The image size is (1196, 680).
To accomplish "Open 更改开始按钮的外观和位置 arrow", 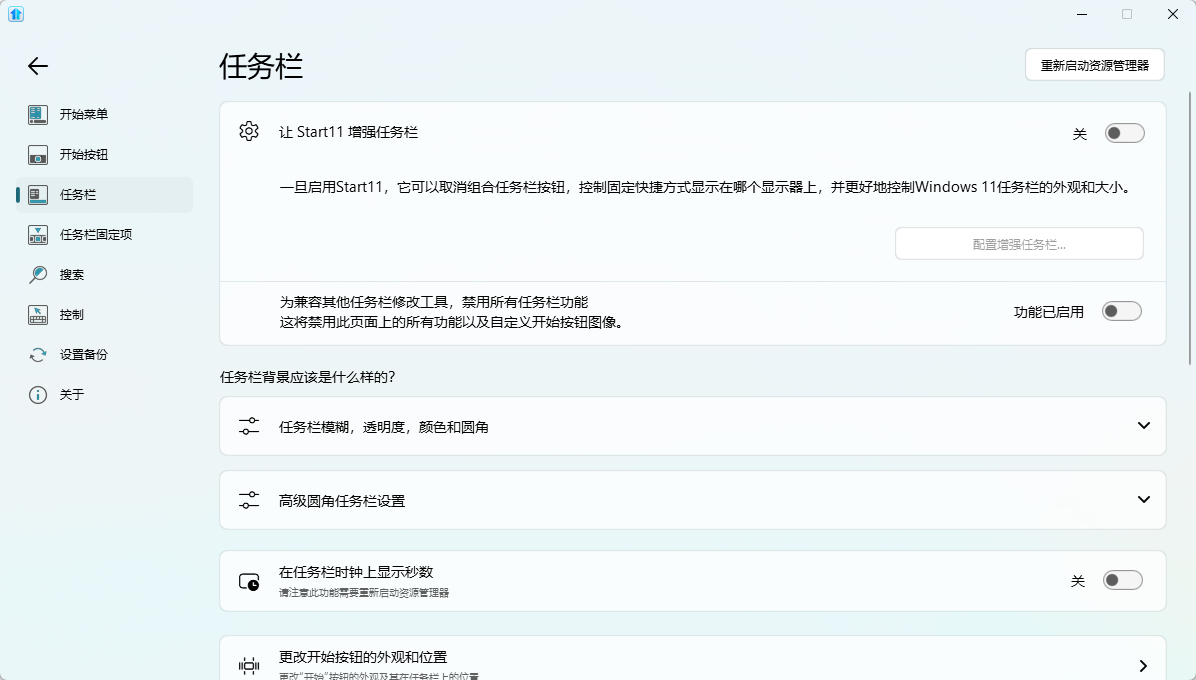I will click(x=1143, y=666).
